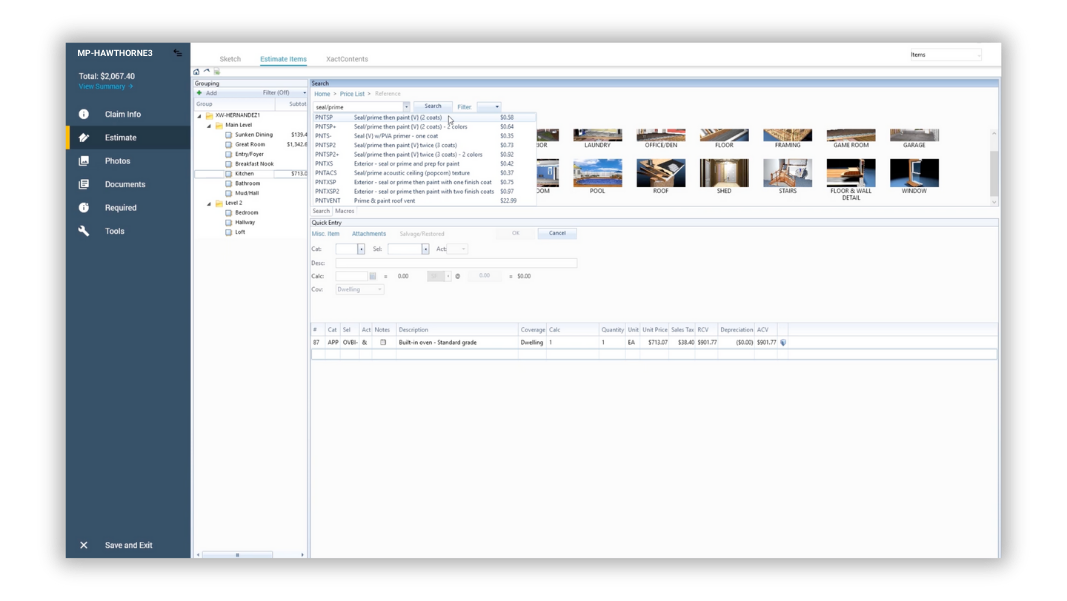
Task: Click the Search button
Action: click(434, 105)
